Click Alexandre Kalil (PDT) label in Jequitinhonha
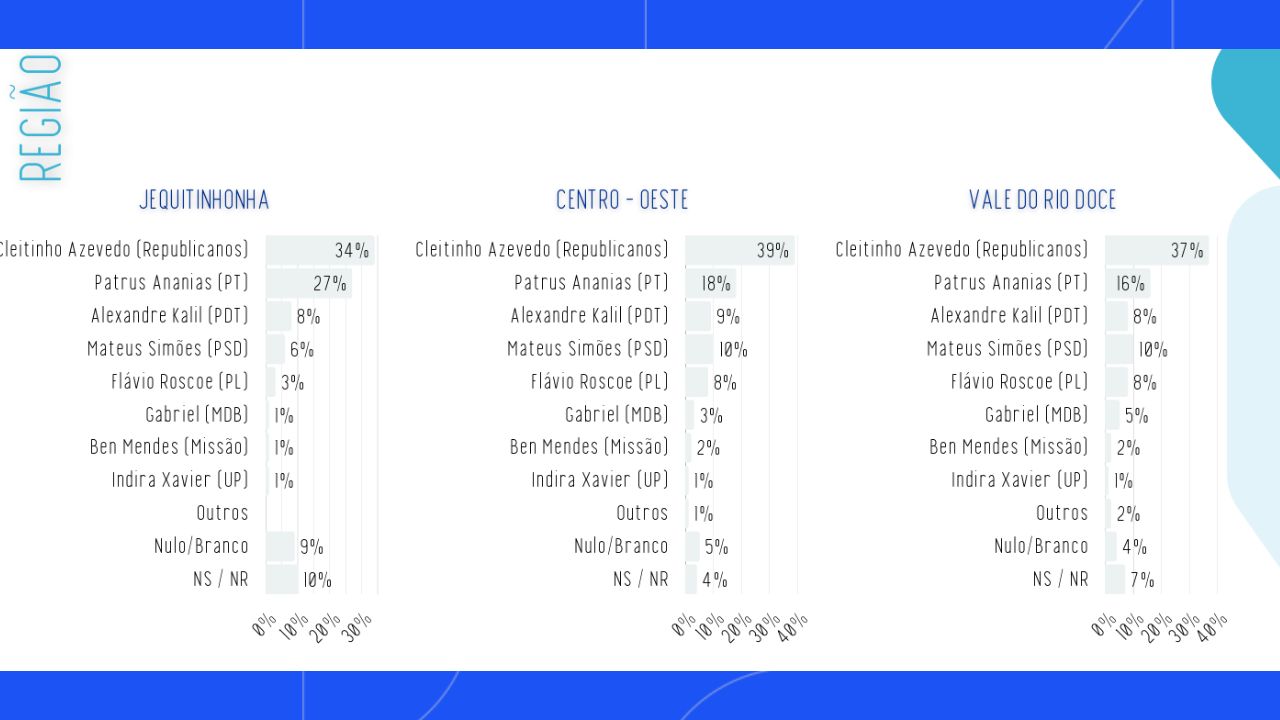Image resolution: width=1280 pixels, height=720 pixels. click(x=170, y=316)
